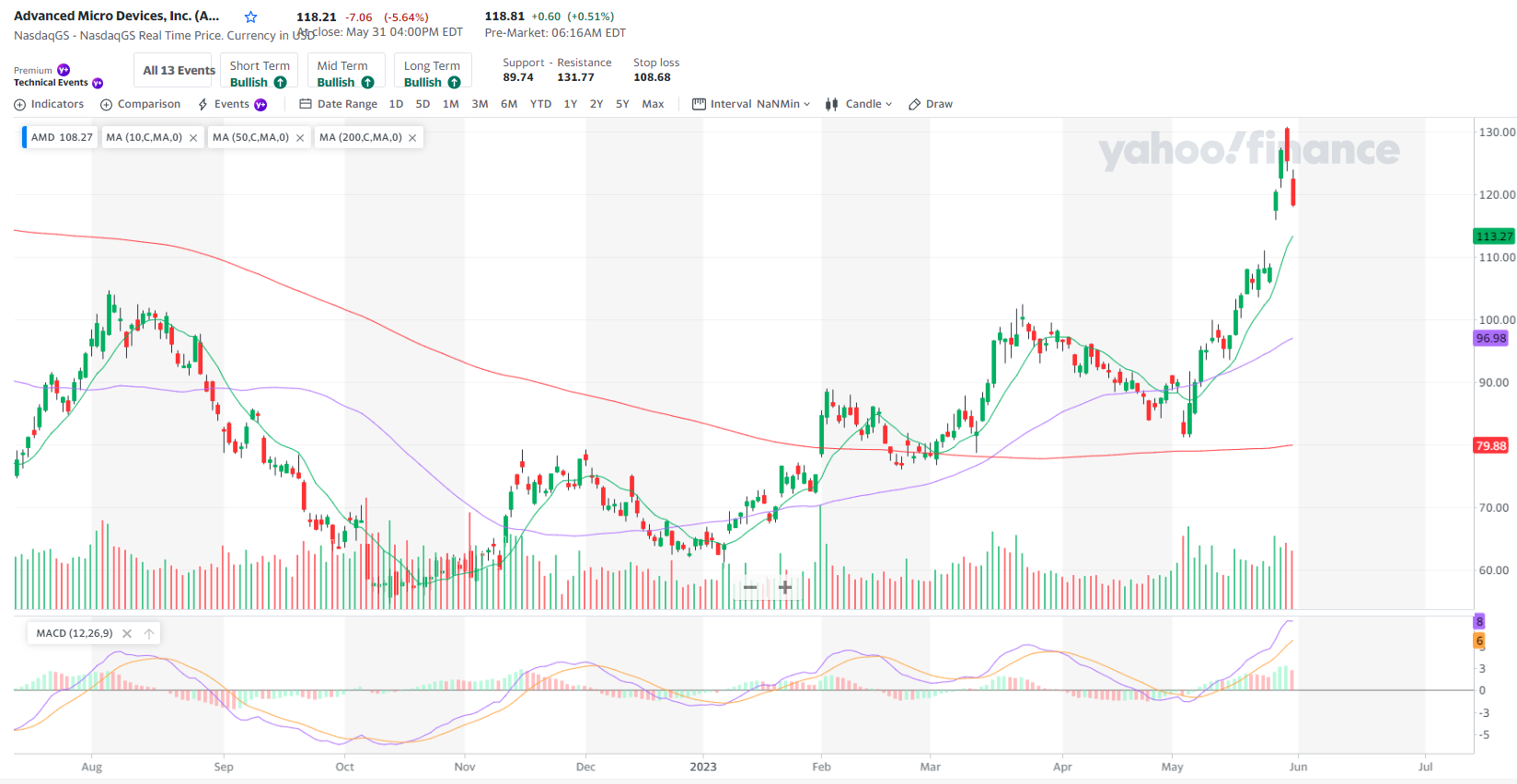Click the 2023 label on time axis
This screenshot has width=1517, height=784.
coord(702,767)
